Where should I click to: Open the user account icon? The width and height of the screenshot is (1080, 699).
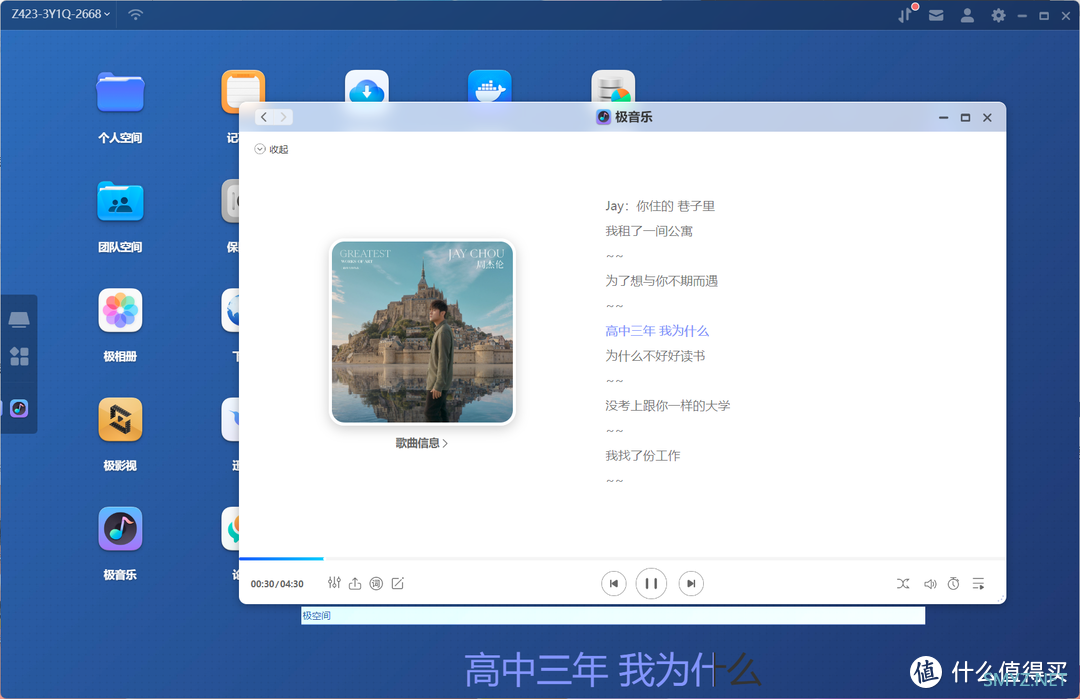coord(967,15)
